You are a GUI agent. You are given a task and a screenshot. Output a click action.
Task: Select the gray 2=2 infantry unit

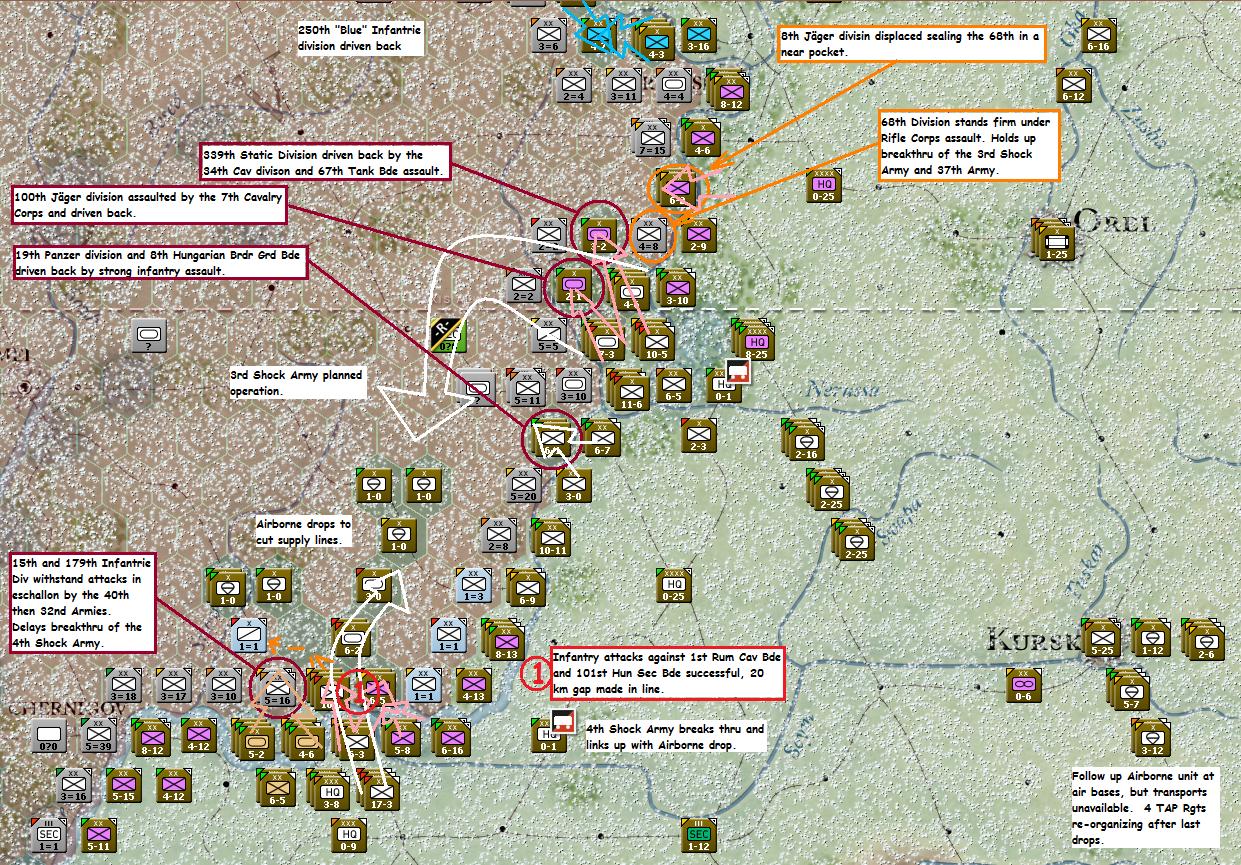[x=526, y=287]
